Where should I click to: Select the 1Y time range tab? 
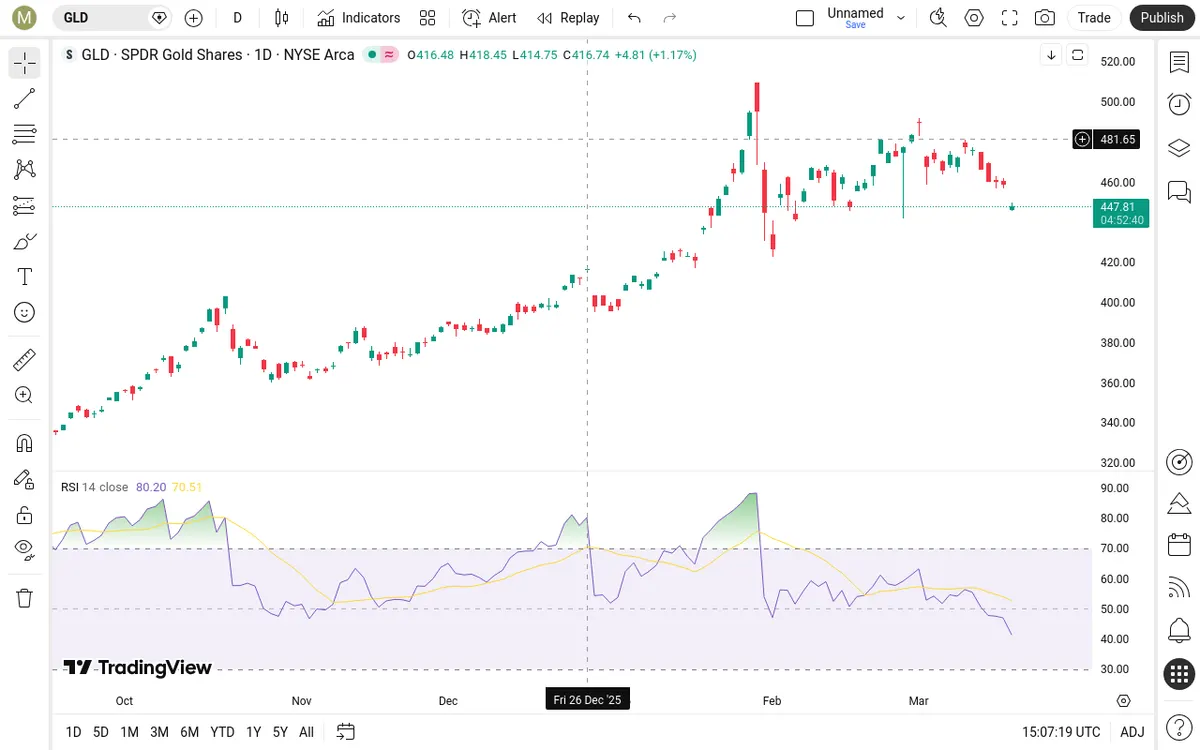click(253, 732)
